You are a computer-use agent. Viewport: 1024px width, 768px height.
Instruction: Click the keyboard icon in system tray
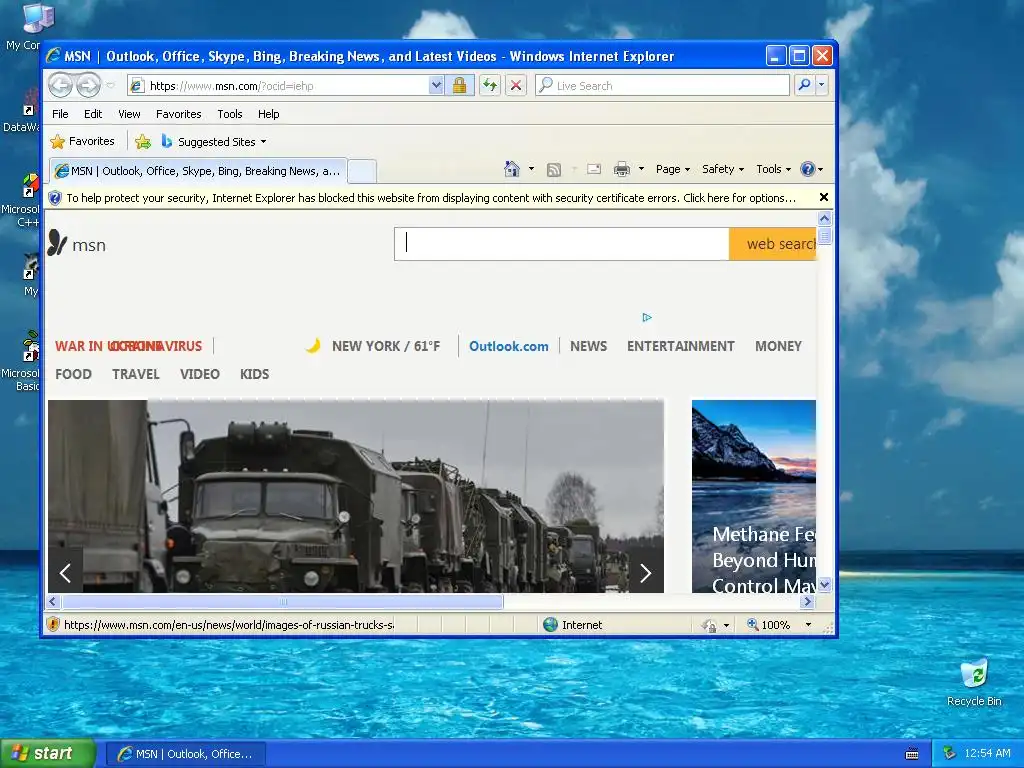coord(912,754)
